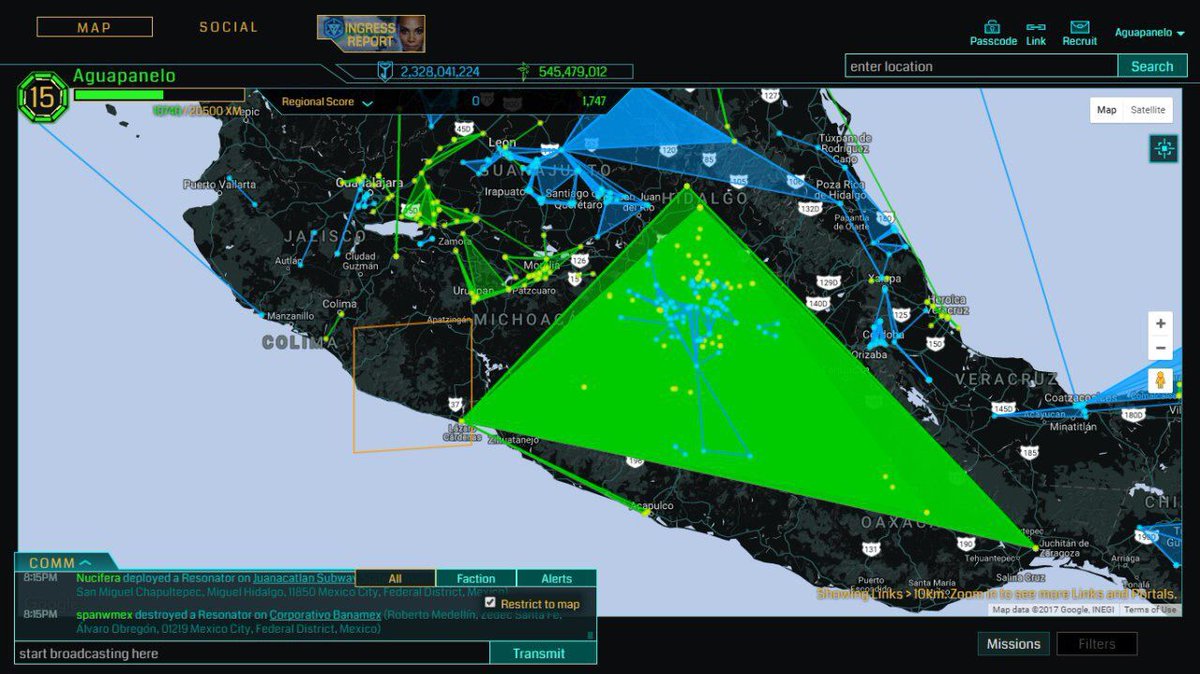Open the Terms of Use link
Viewport: 1200px width, 674px height.
1149,610
